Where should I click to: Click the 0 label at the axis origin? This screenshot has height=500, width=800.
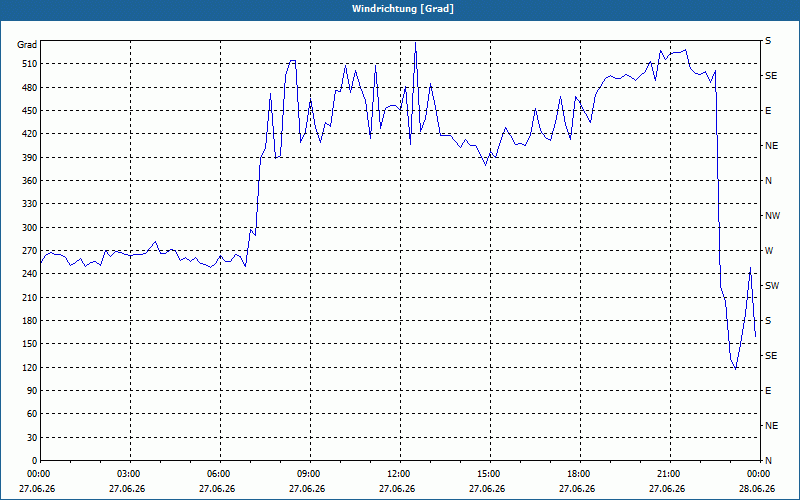34,461
